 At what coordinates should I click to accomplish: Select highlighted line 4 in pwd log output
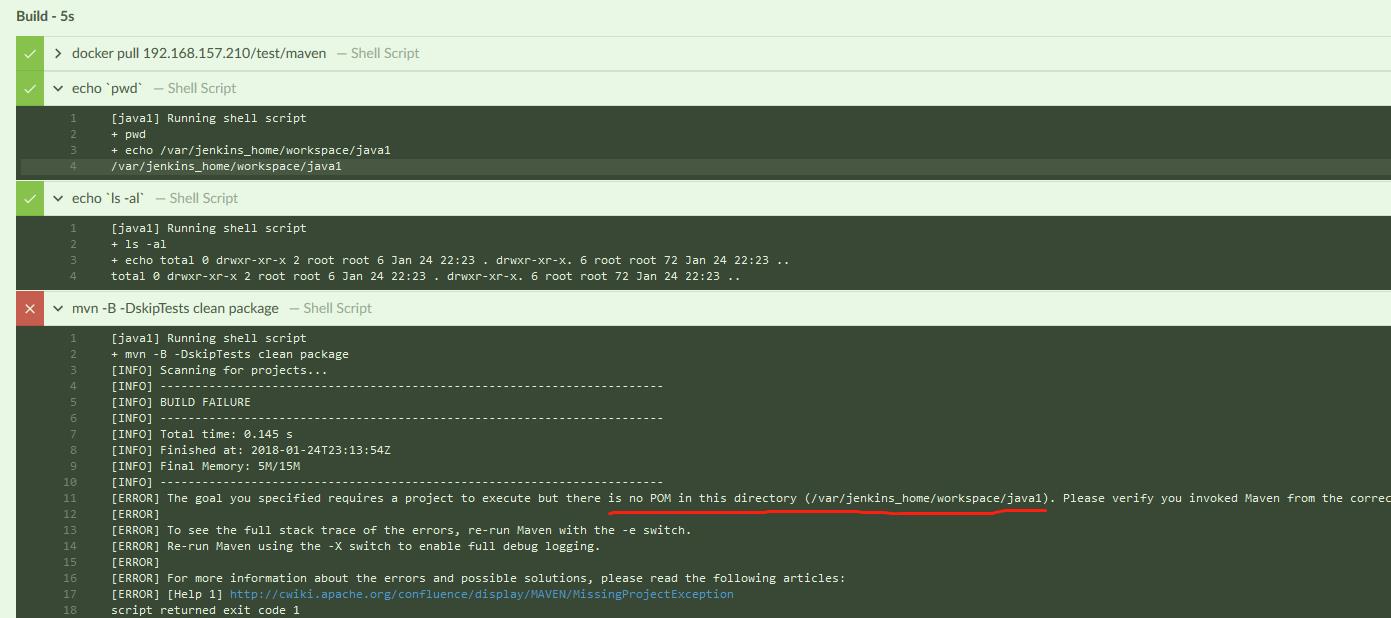pyautogui.click(x=226, y=166)
